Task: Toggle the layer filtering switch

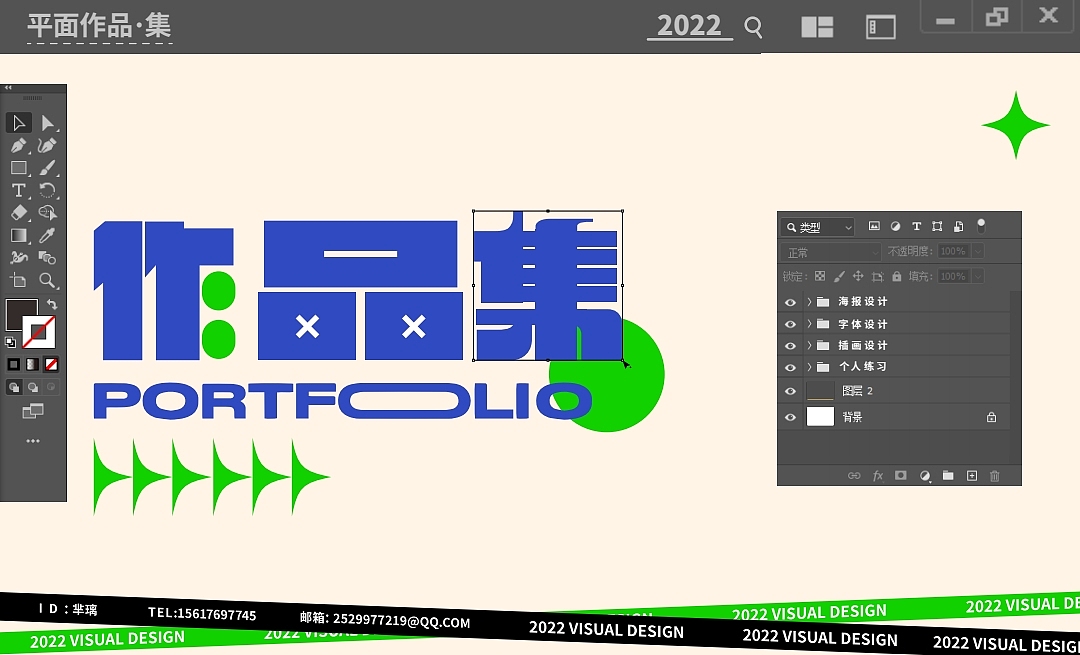Action: pyautogui.click(x=981, y=226)
